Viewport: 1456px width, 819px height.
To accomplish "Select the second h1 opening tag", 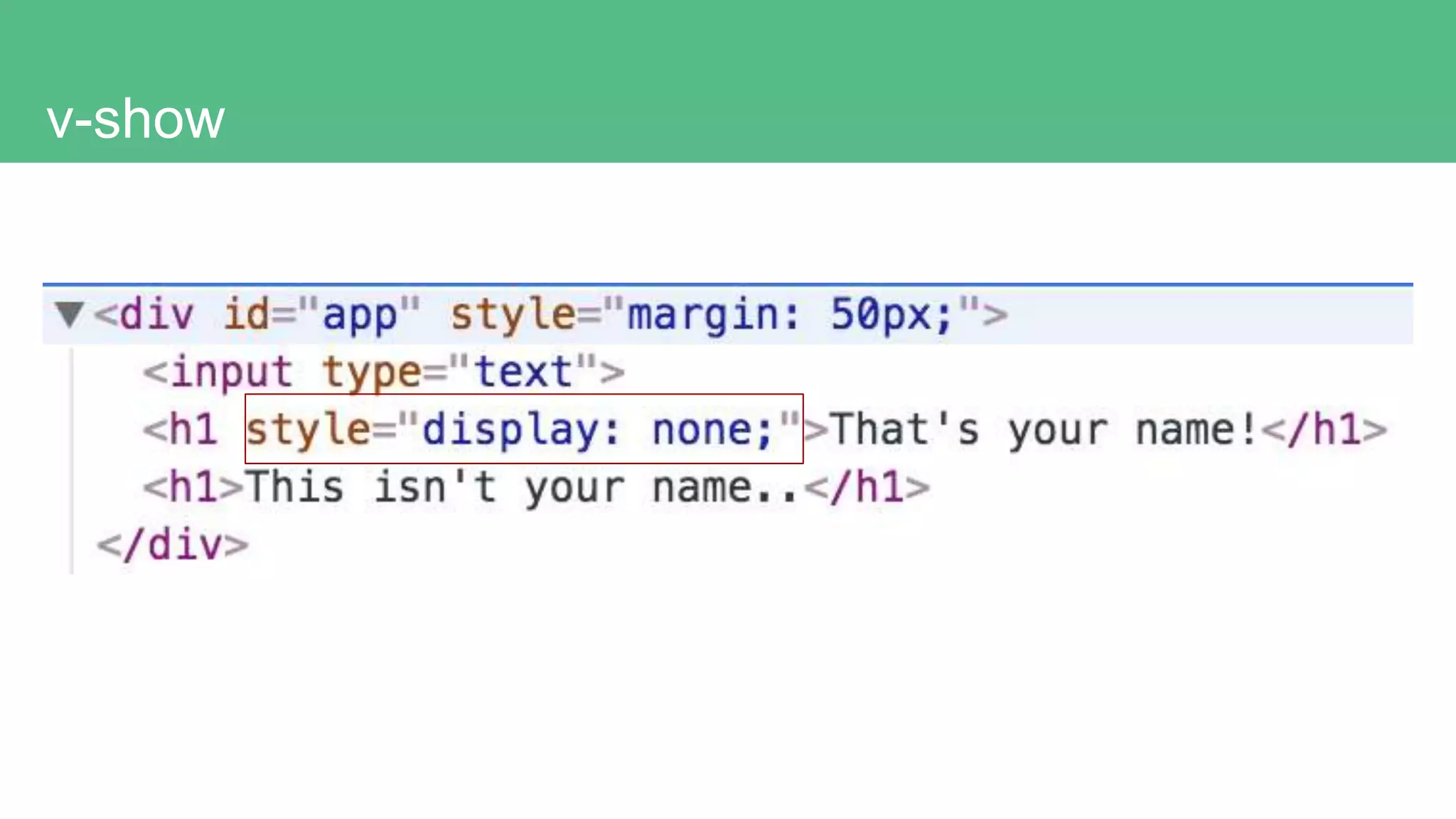I will (193, 488).
